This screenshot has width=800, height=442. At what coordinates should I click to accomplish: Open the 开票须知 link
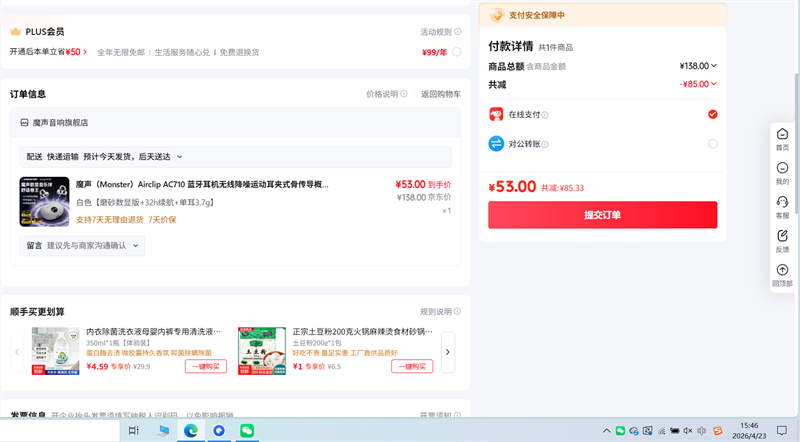coord(436,415)
